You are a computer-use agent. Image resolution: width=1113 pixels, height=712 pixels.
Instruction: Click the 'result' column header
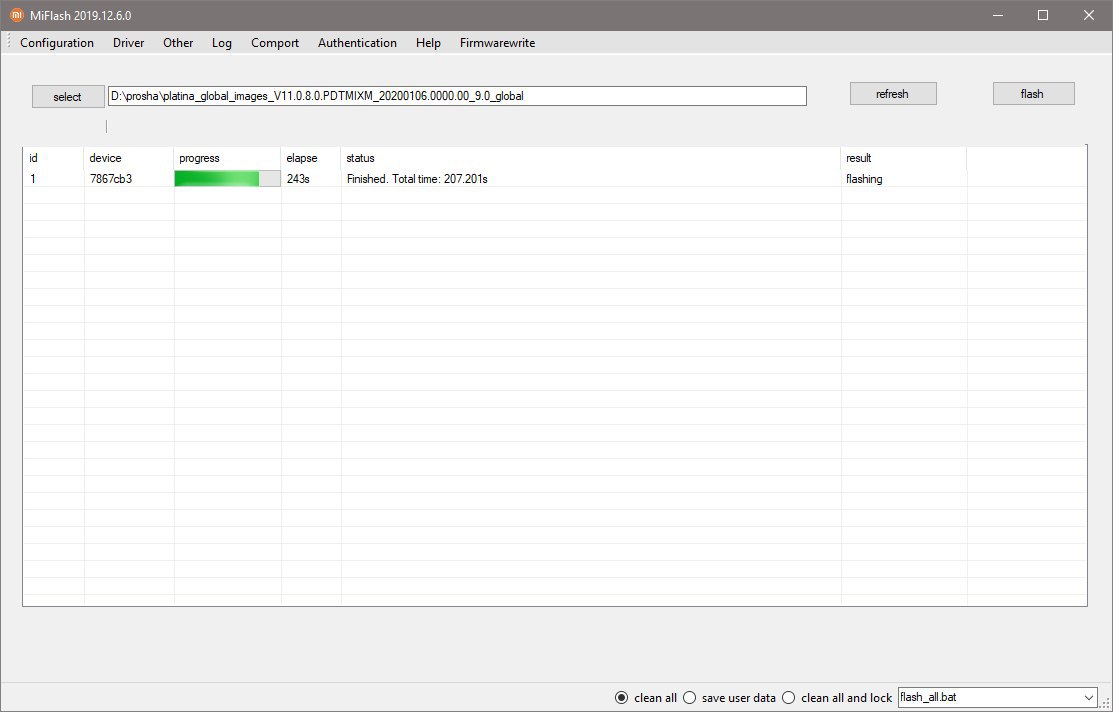(904, 158)
